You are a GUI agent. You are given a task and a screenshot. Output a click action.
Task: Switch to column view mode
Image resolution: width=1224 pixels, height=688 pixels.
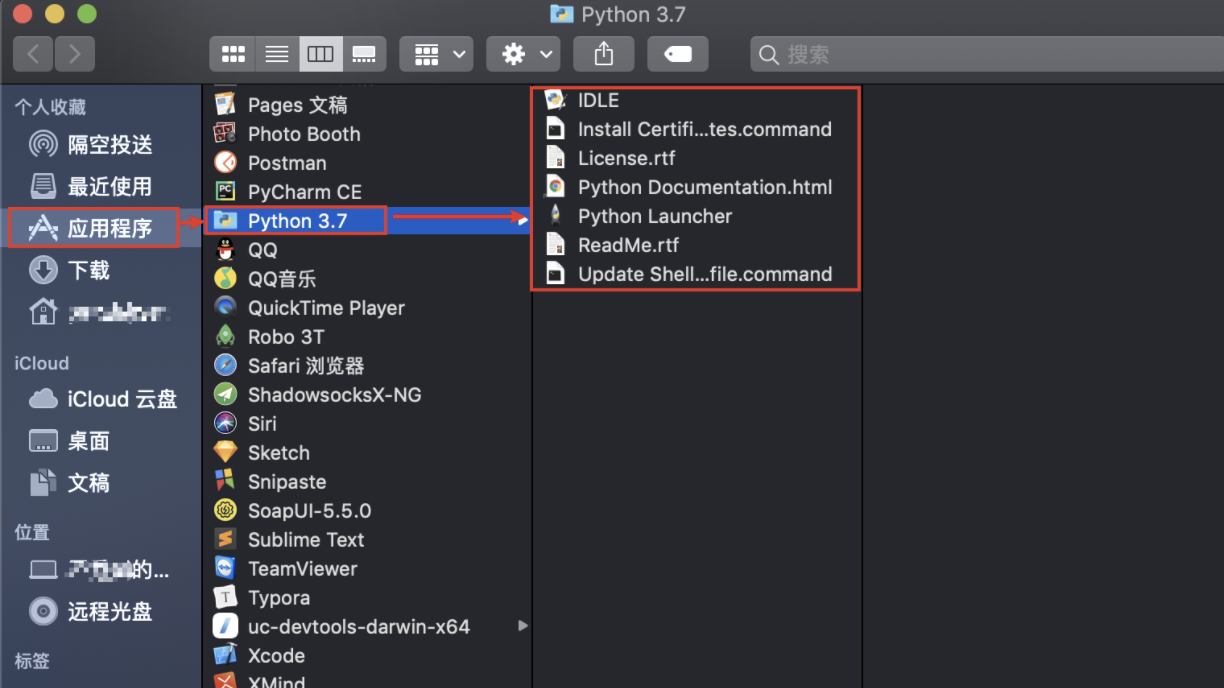pyautogui.click(x=321, y=54)
